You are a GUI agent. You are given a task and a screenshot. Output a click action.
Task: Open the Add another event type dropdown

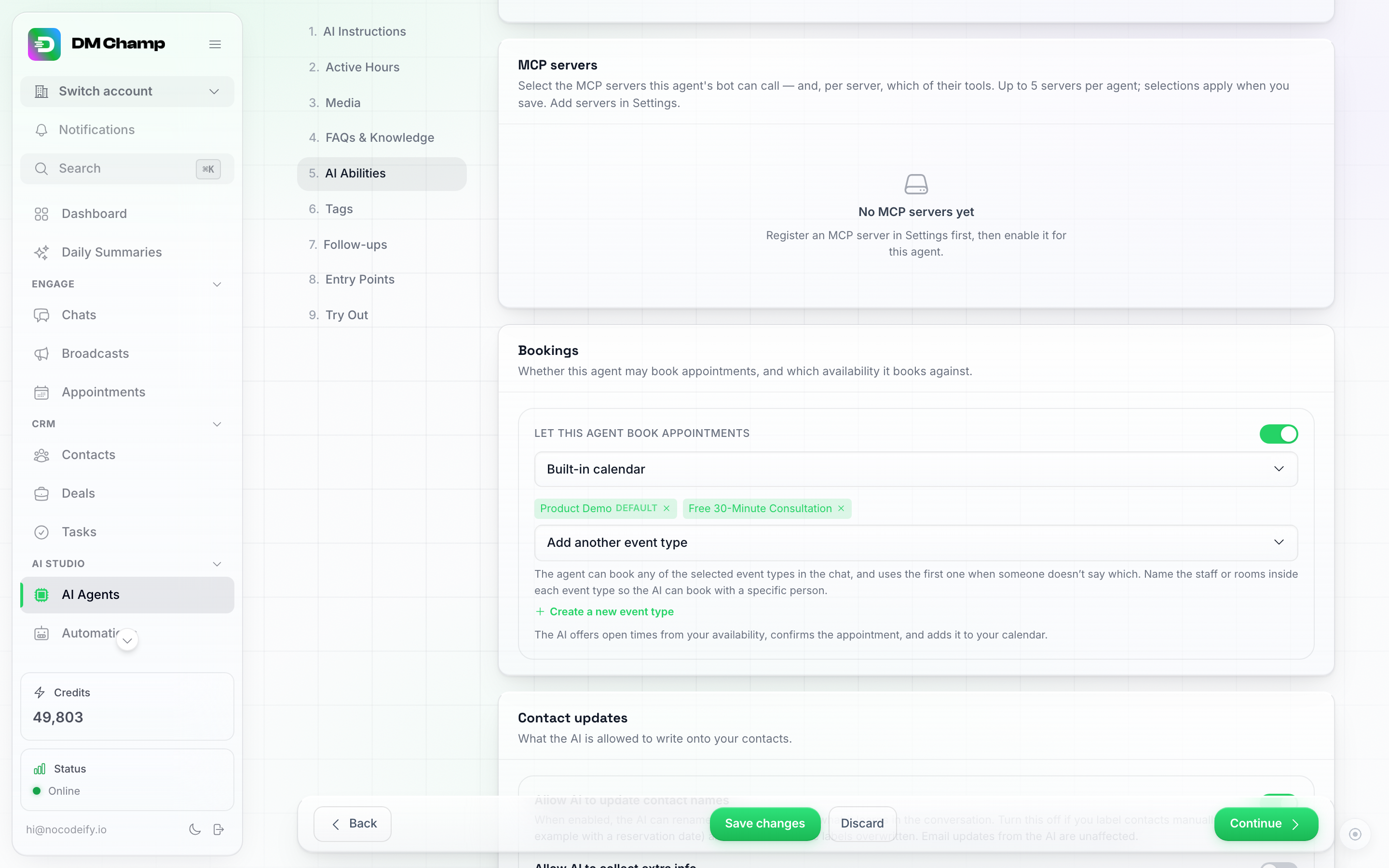click(x=916, y=542)
